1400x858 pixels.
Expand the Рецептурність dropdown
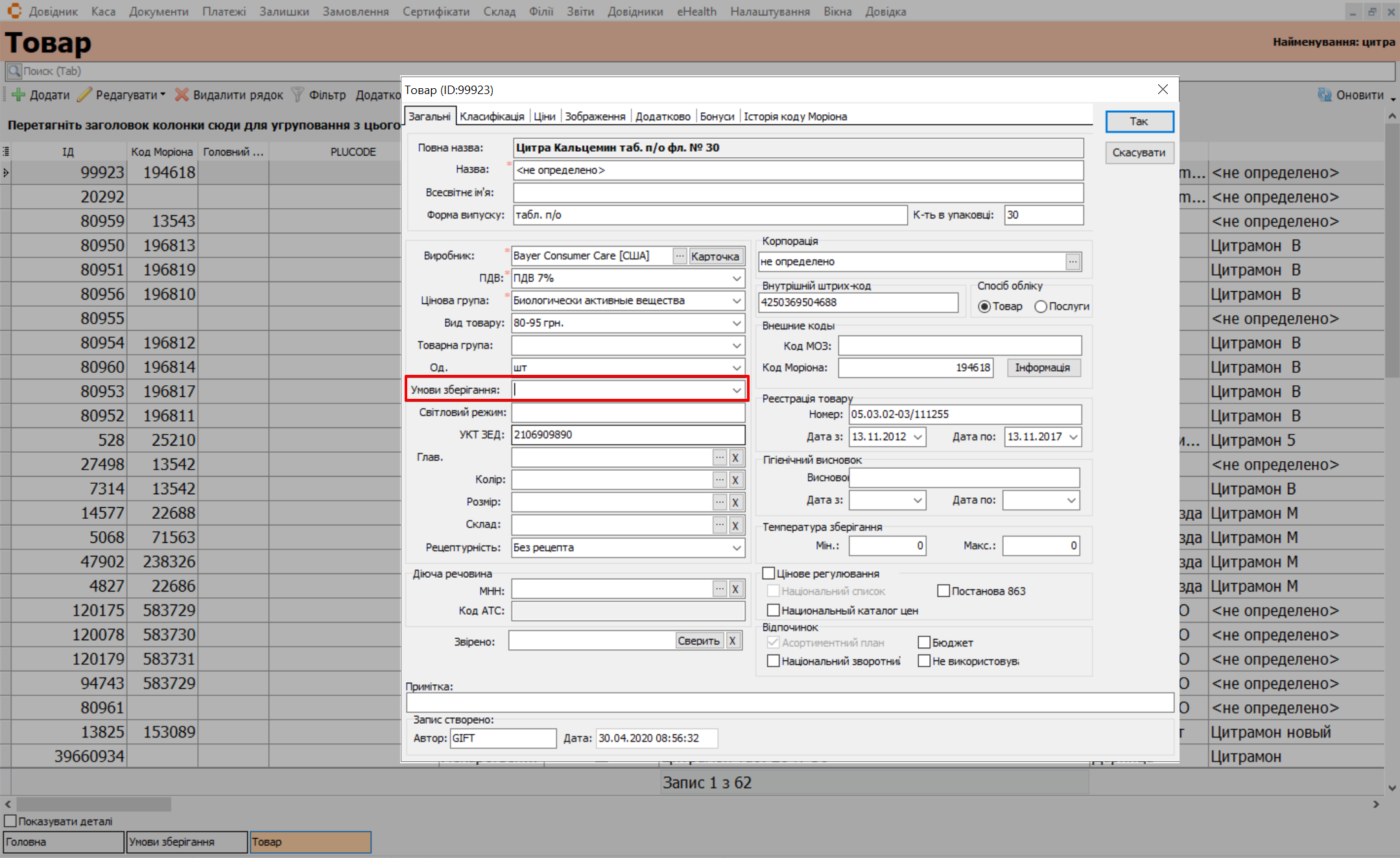pyautogui.click(x=737, y=547)
